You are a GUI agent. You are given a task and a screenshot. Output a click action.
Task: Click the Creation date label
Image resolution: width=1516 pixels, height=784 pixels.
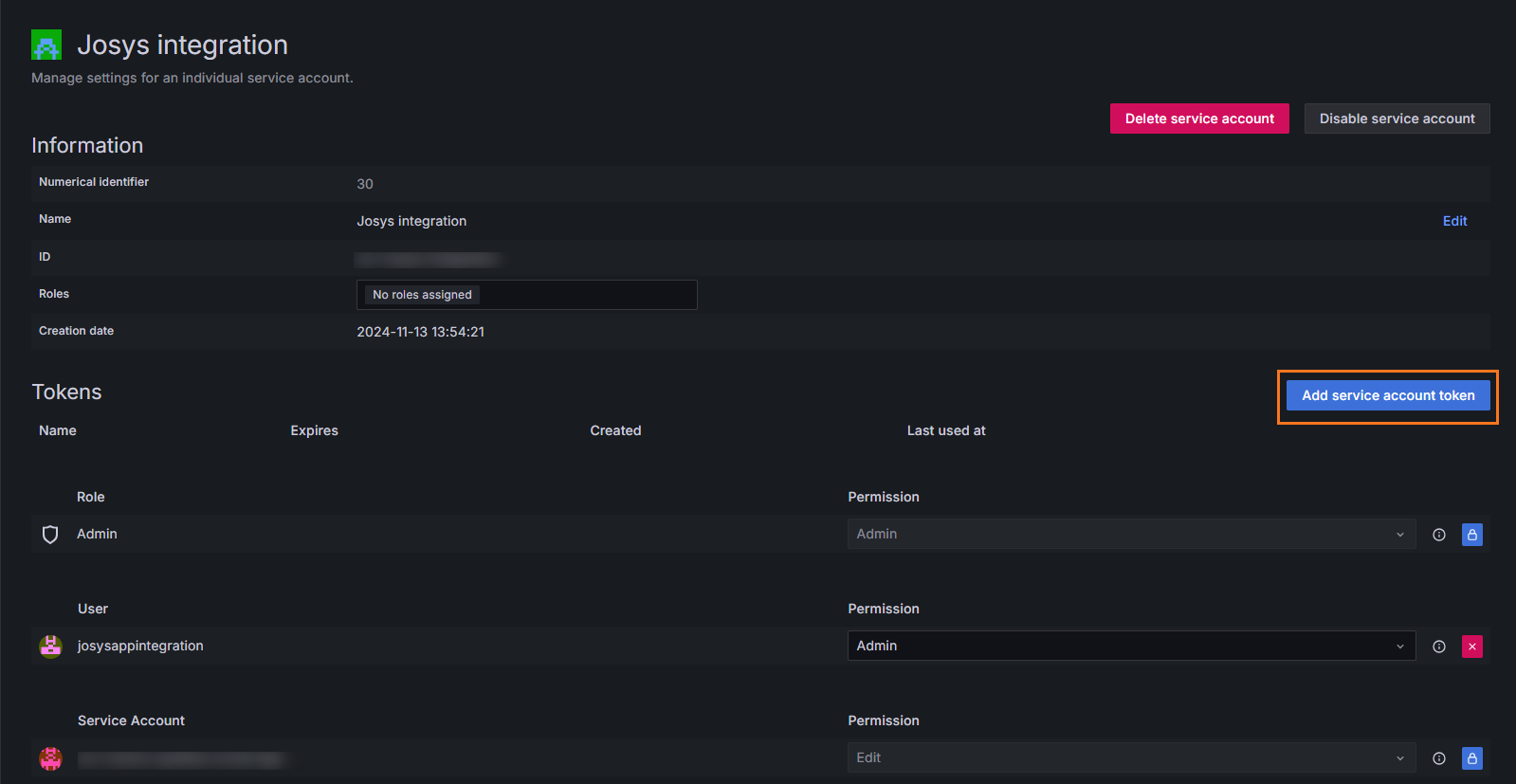pos(76,331)
